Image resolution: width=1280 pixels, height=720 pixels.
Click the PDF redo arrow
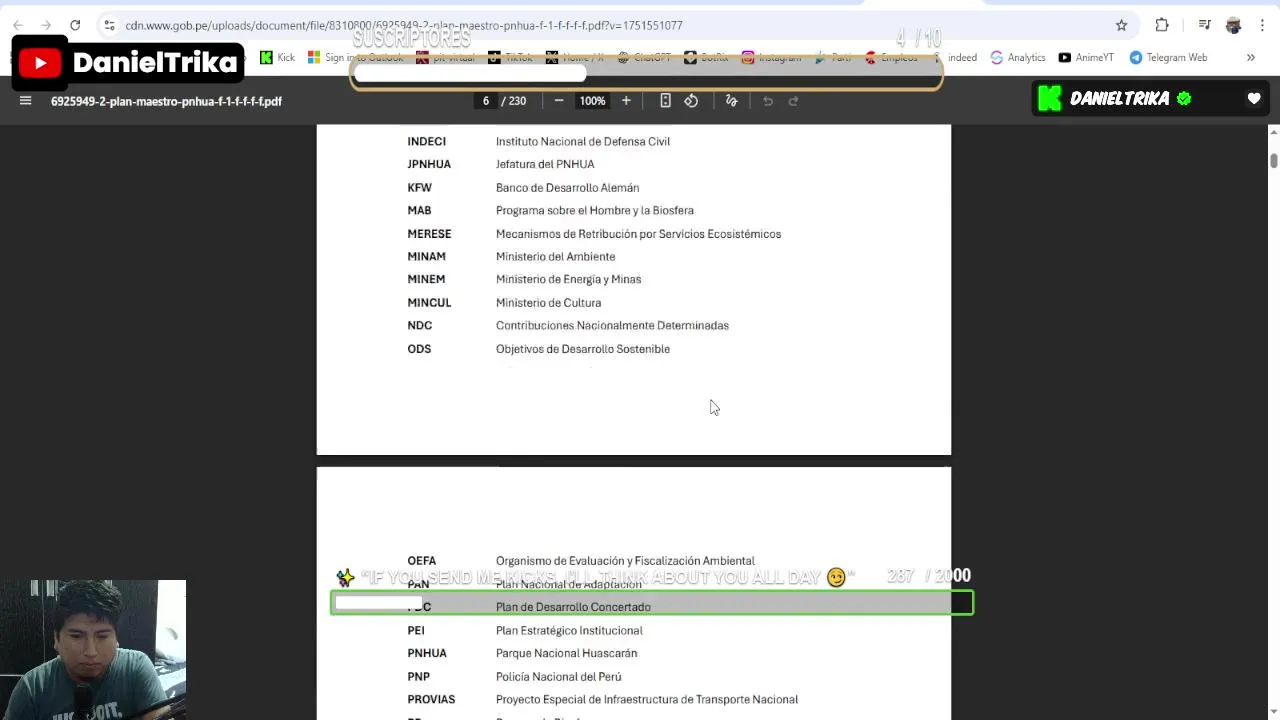click(x=794, y=101)
